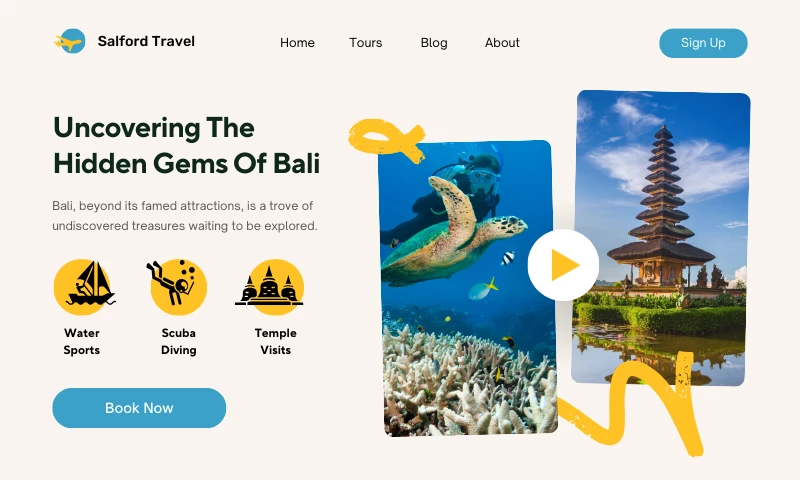Select the Water Sports sailboat icon
Image resolution: width=800 pixels, height=480 pixels.
click(x=84, y=287)
